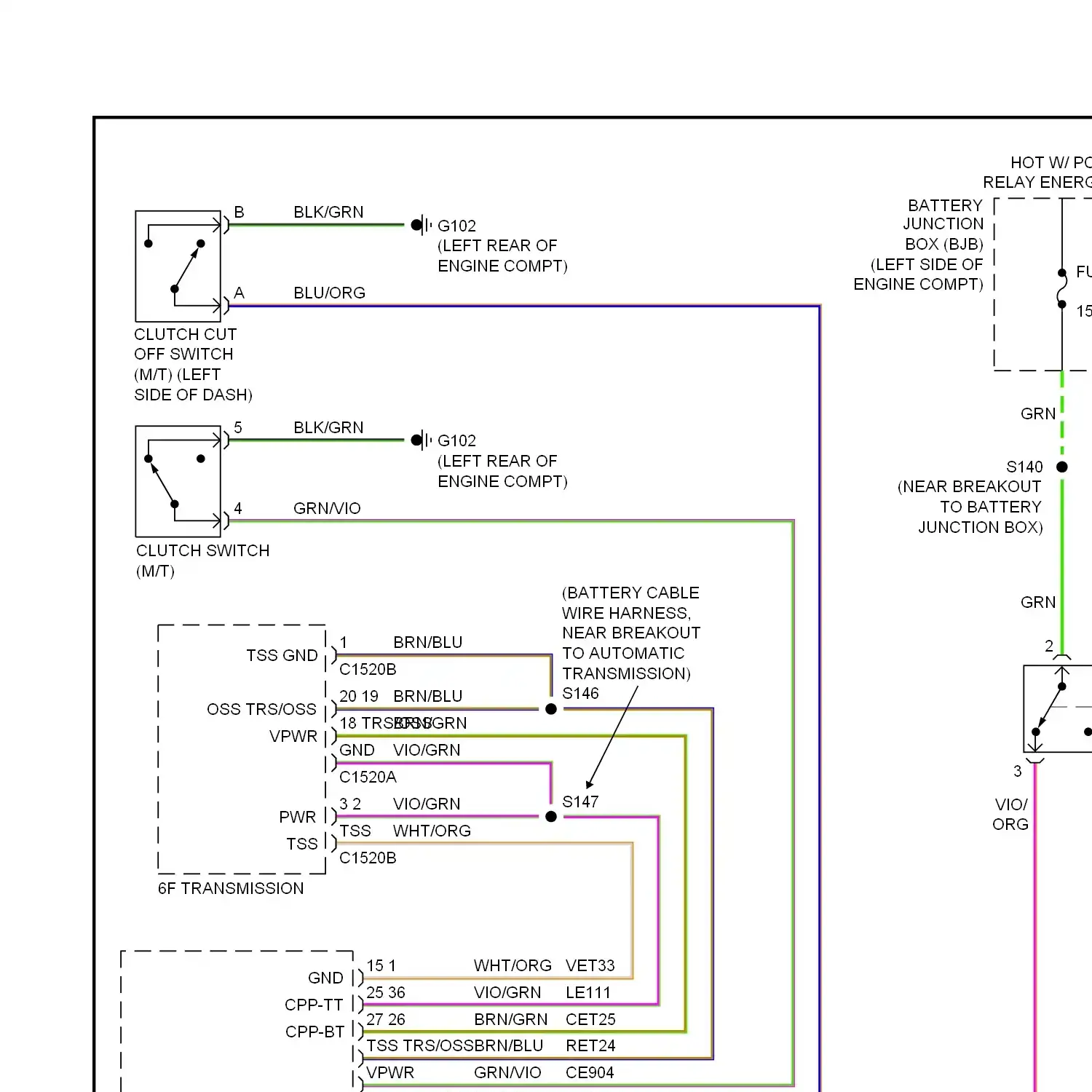Click circuit code CET25
Screen dimensions: 1092x1092
coord(590,1019)
